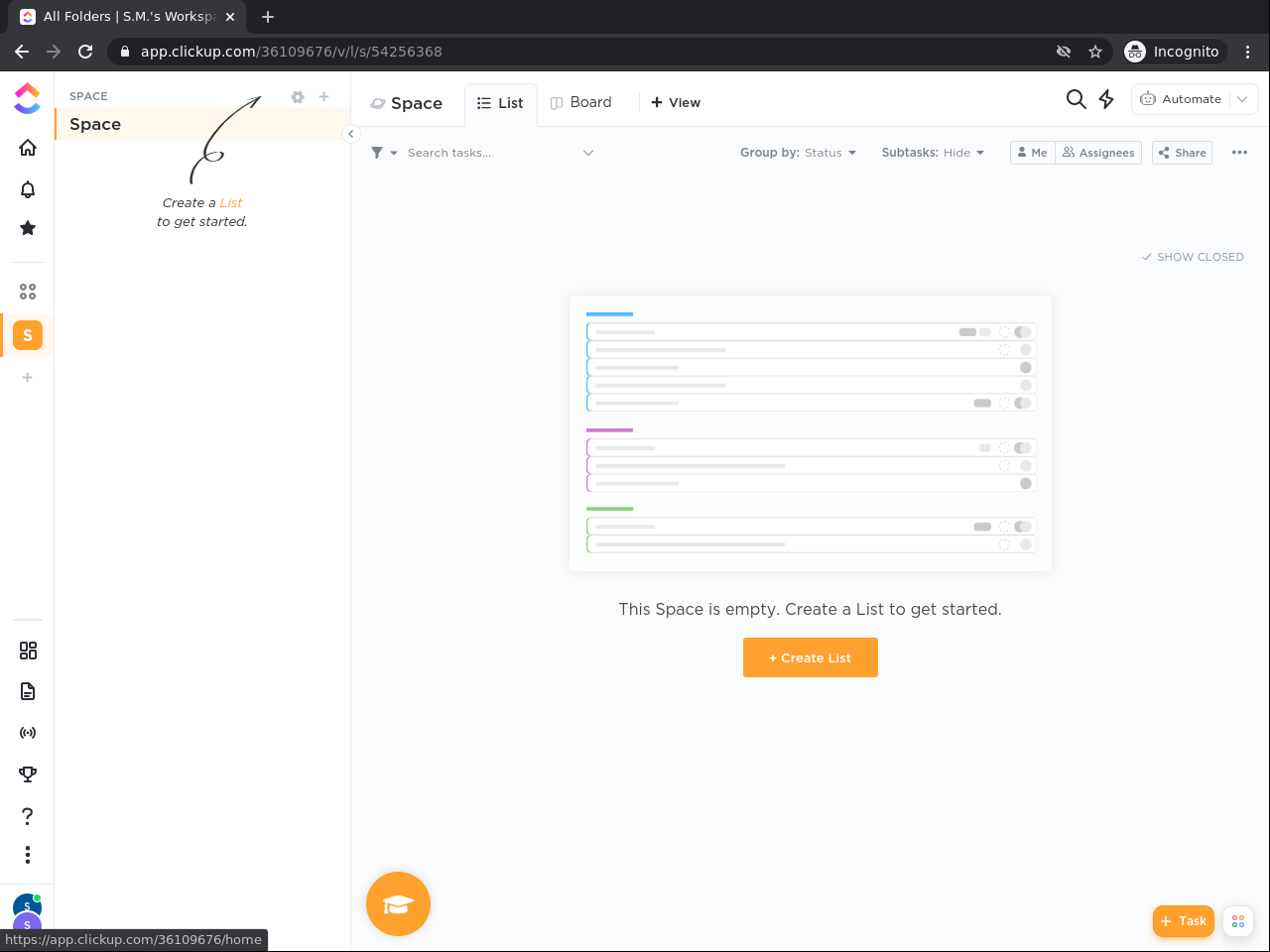This screenshot has height=952, width=1270.
Task: Switch to the Board tab
Action: click(x=581, y=102)
